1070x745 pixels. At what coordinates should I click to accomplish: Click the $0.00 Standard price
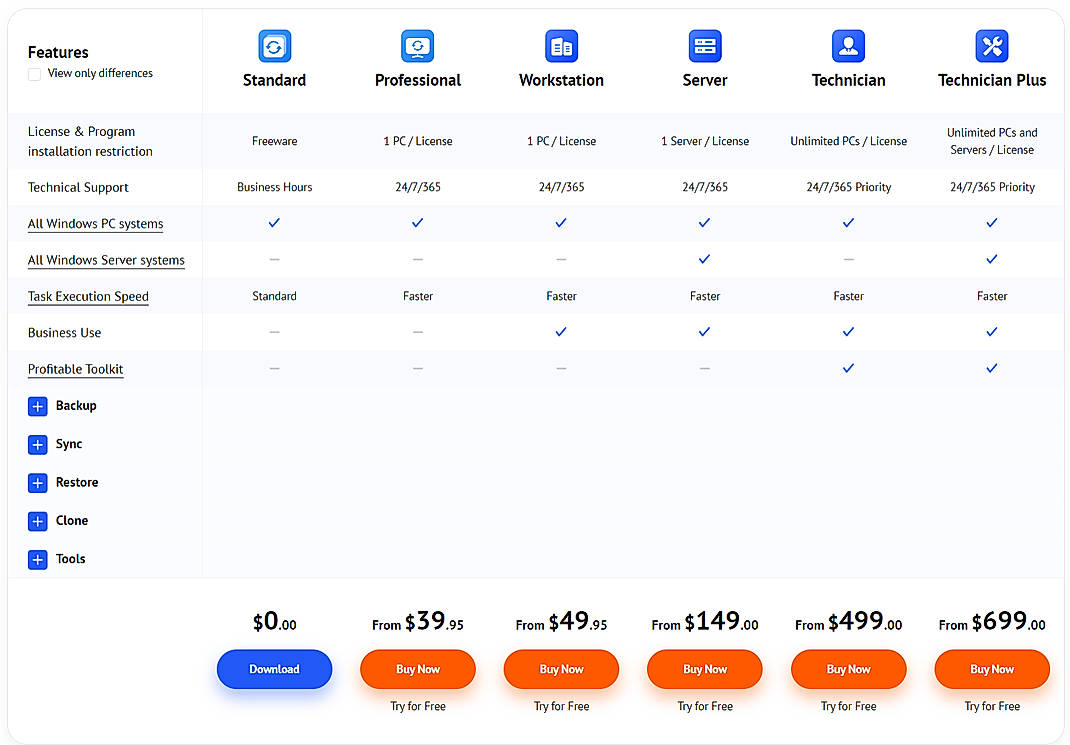(x=274, y=622)
